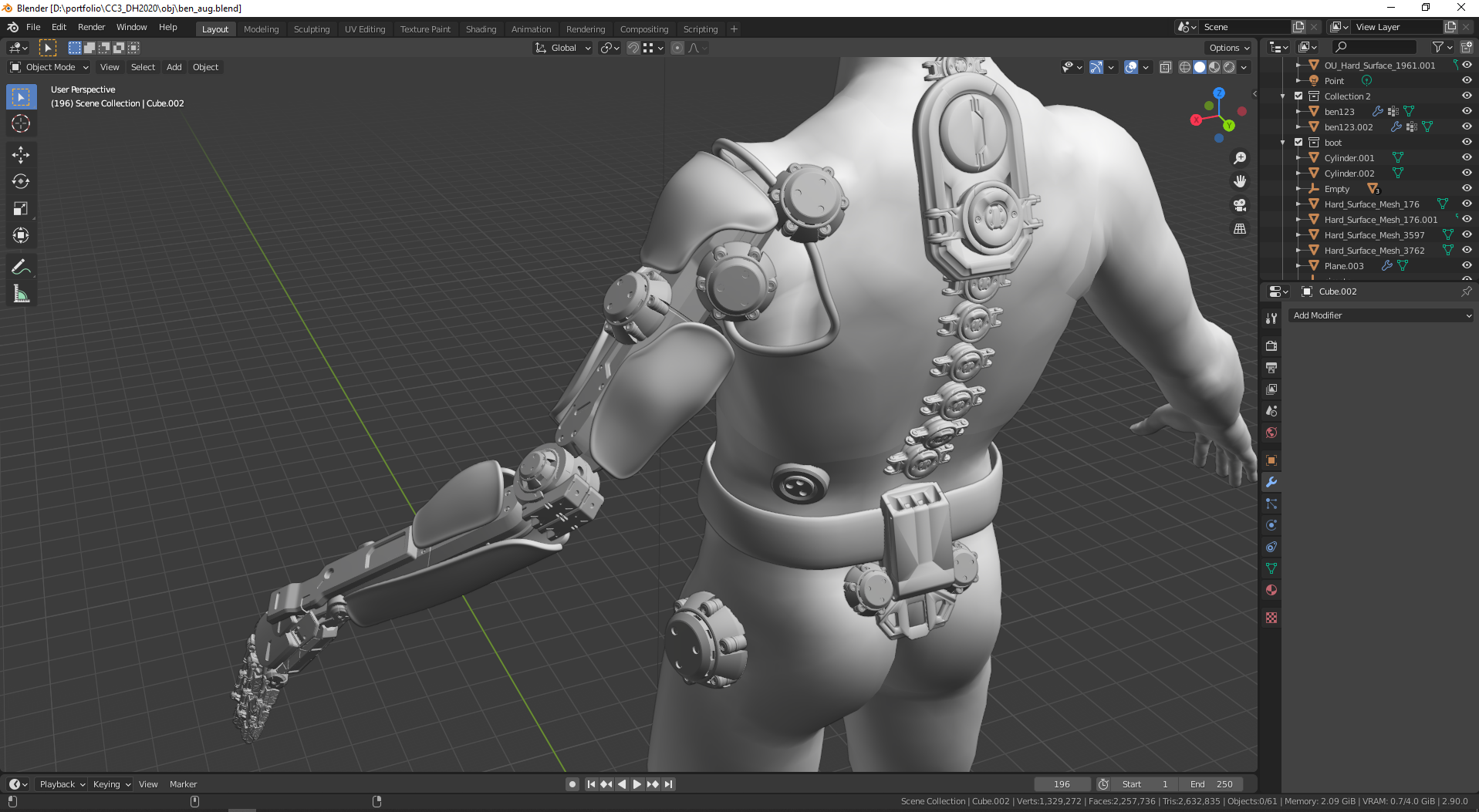Click the timeline Marker menu
The height and width of the screenshot is (812, 1479).
click(183, 784)
